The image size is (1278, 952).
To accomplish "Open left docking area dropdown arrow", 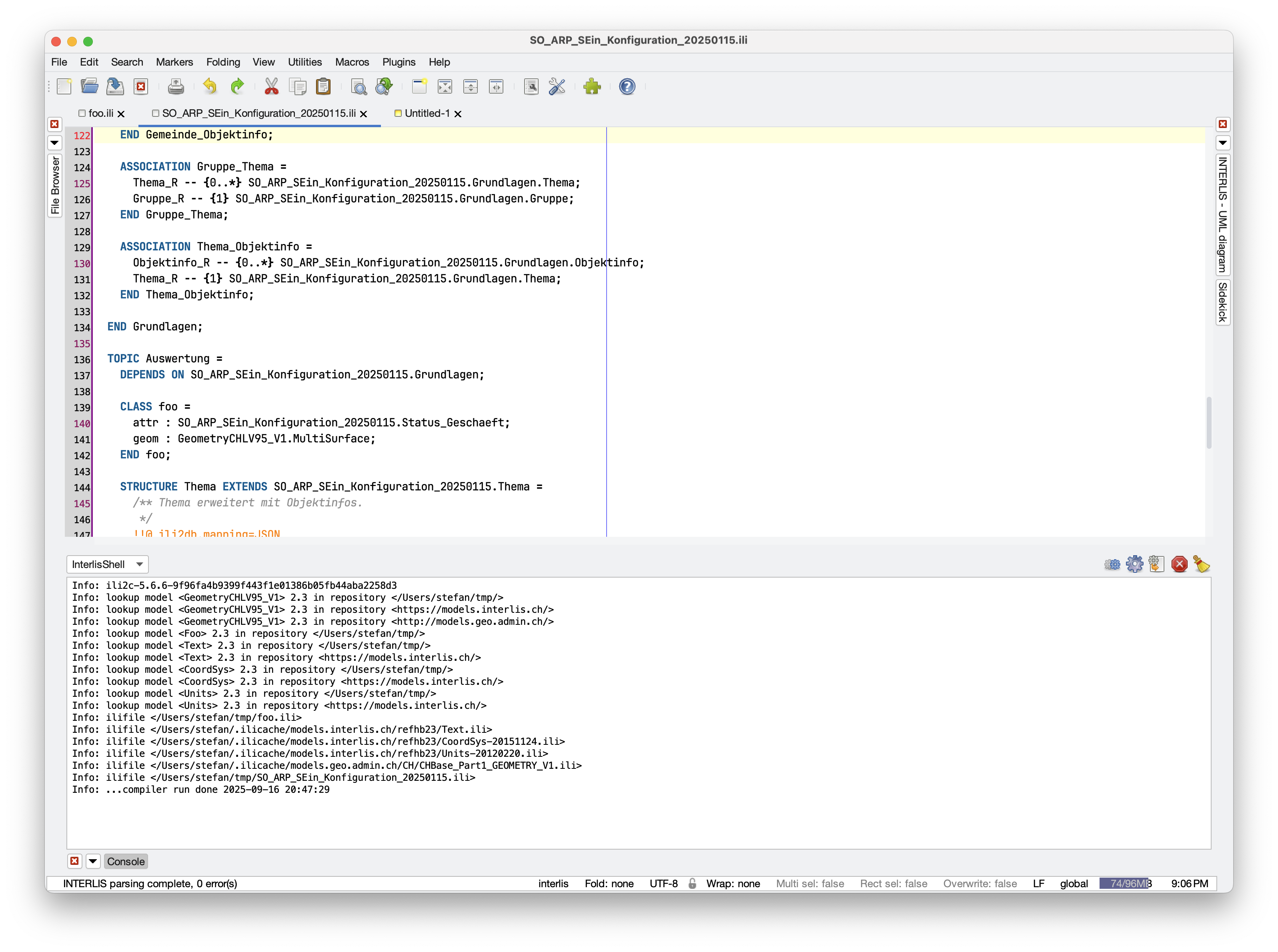I will pyautogui.click(x=55, y=142).
